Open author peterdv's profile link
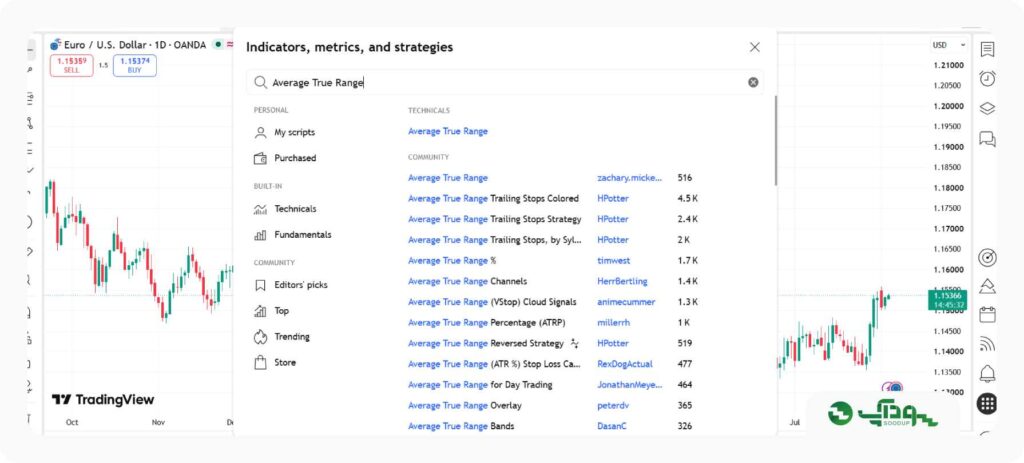Screen dimensions: 1024x463 point(613,406)
